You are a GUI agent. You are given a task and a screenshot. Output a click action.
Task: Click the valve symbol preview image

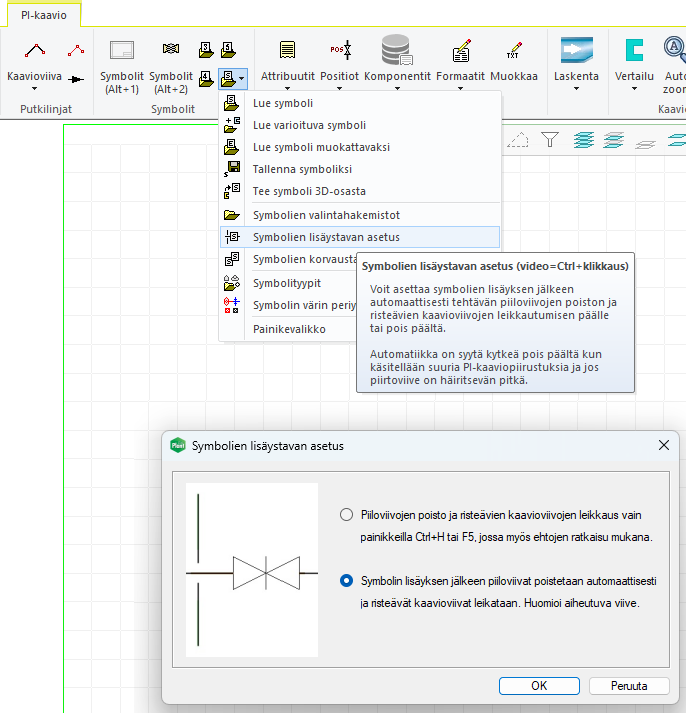(x=252, y=572)
